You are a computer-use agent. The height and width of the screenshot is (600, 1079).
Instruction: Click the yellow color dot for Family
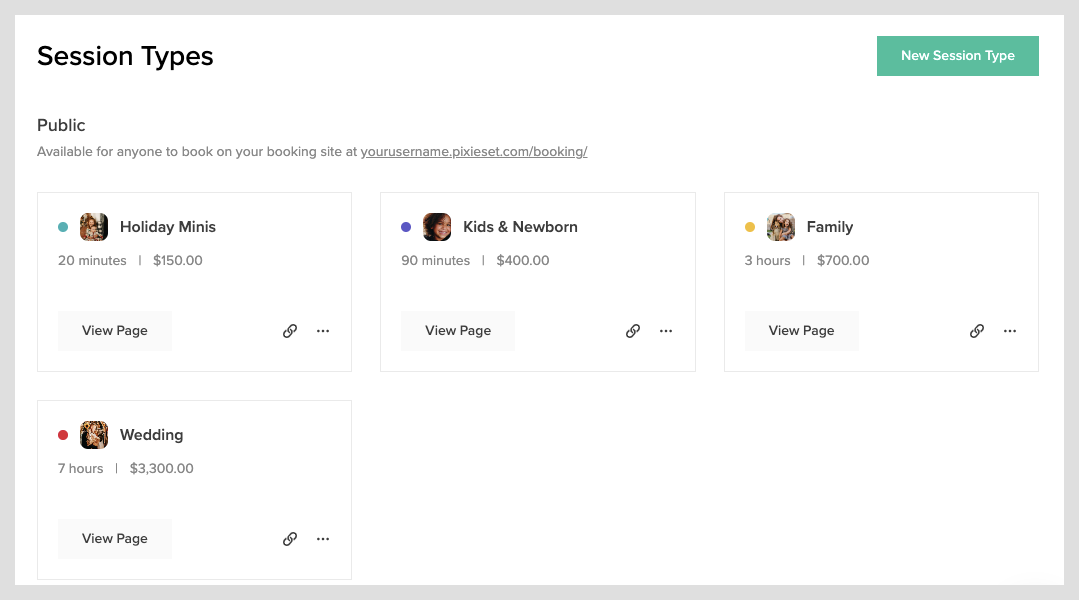[750, 227]
